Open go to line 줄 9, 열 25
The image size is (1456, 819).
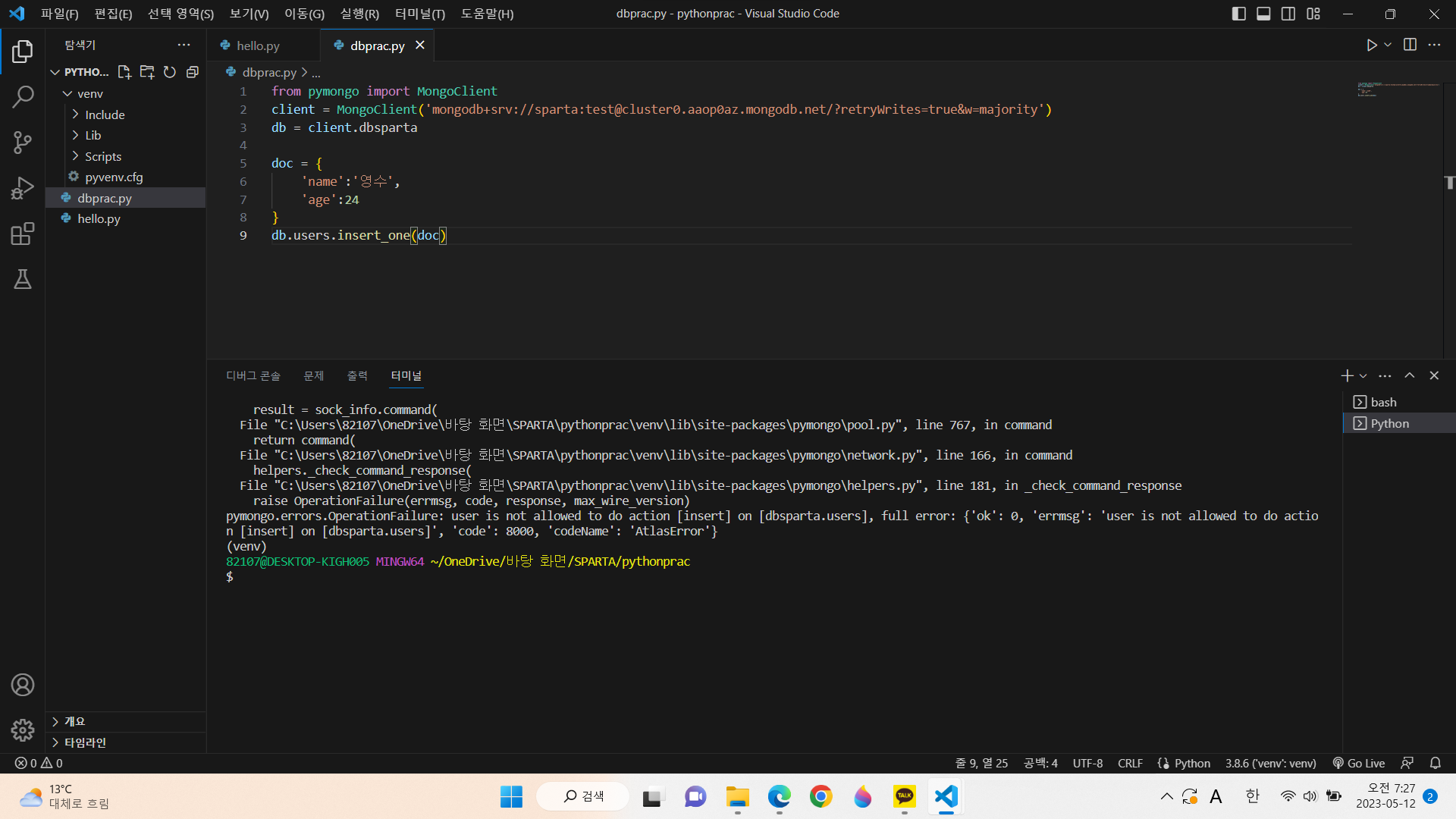pyautogui.click(x=981, y=763)
